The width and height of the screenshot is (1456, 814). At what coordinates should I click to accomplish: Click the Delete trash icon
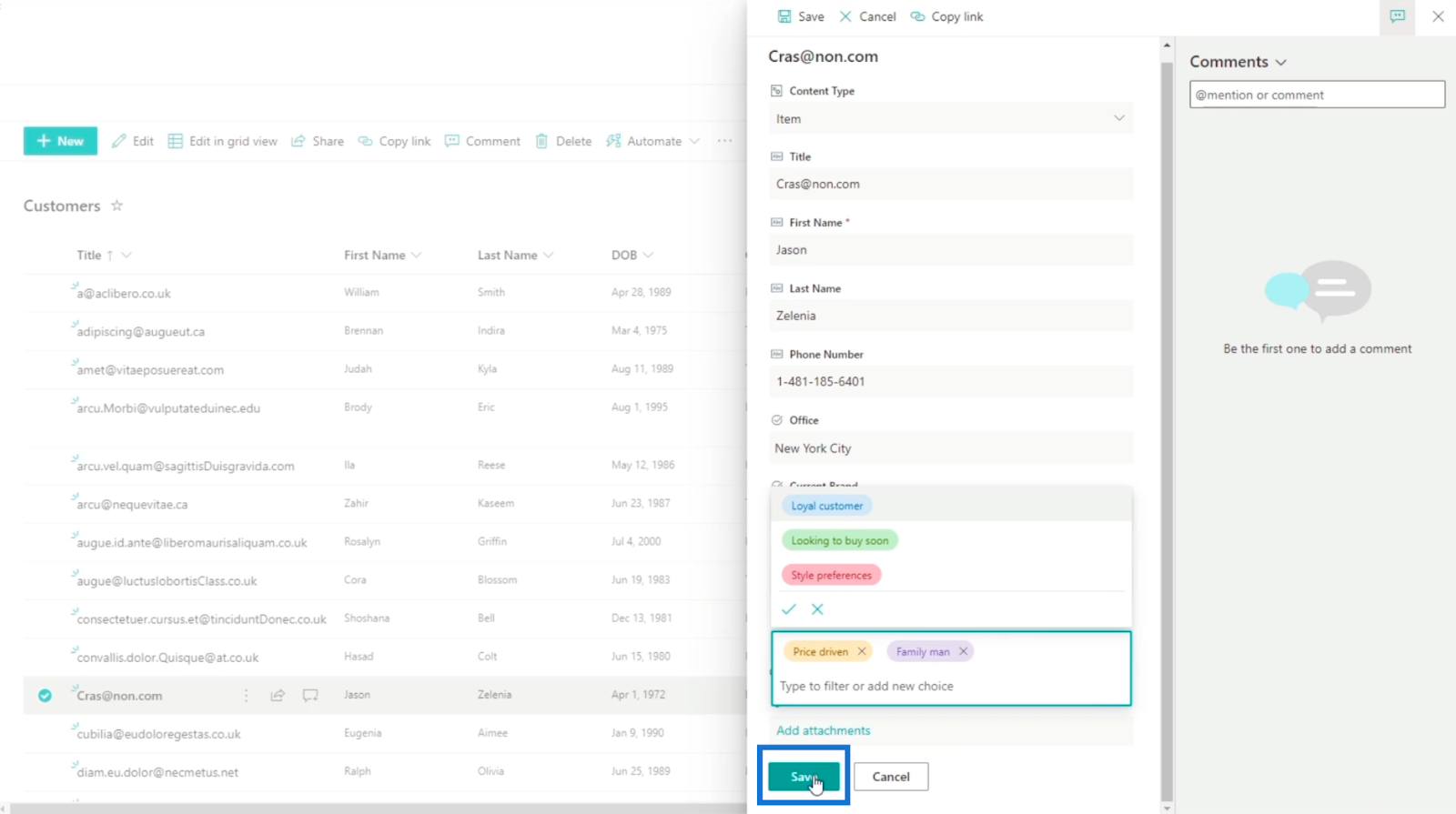coord(541,141)
